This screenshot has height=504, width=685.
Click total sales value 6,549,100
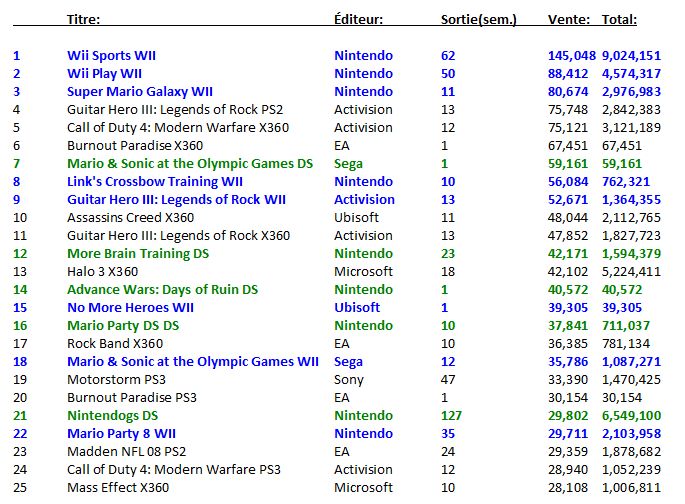[x=631, y=416]
